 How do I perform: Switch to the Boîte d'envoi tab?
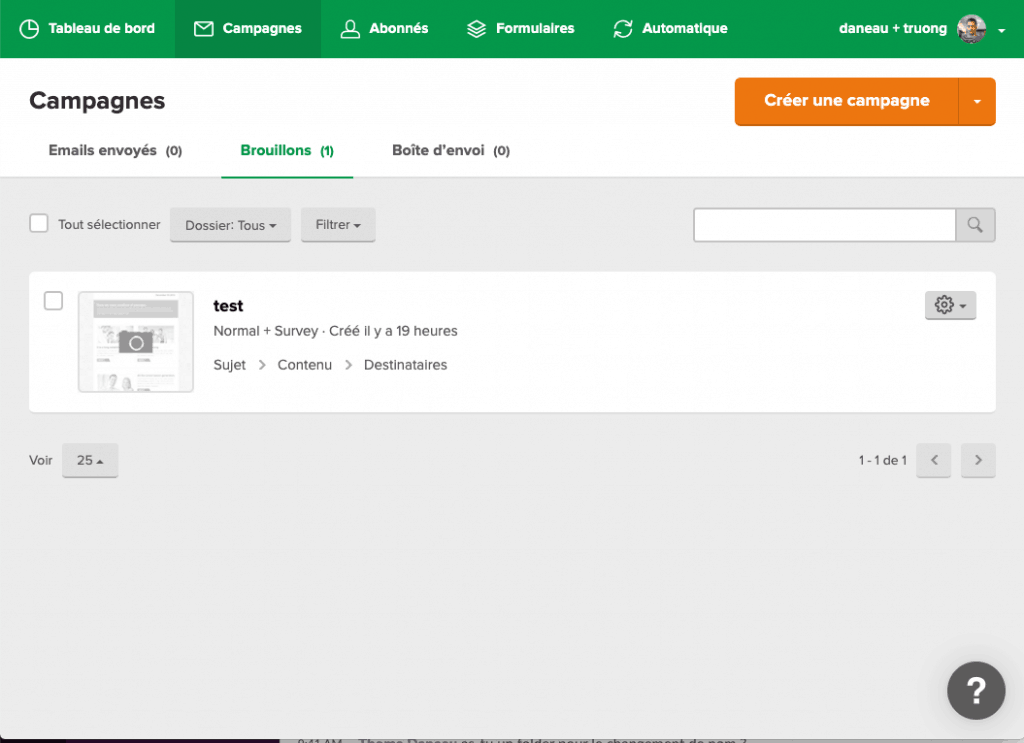[x=450, y=151]
